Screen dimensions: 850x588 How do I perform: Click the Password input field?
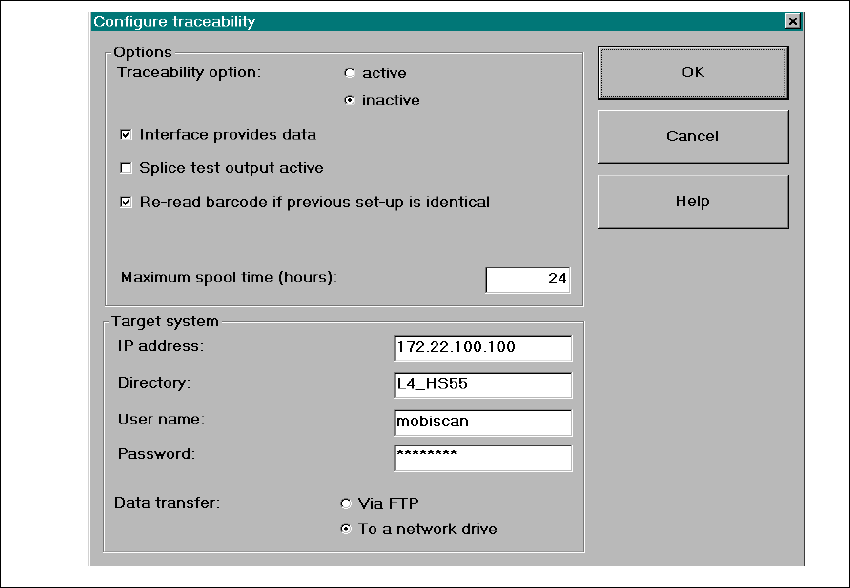483,458
